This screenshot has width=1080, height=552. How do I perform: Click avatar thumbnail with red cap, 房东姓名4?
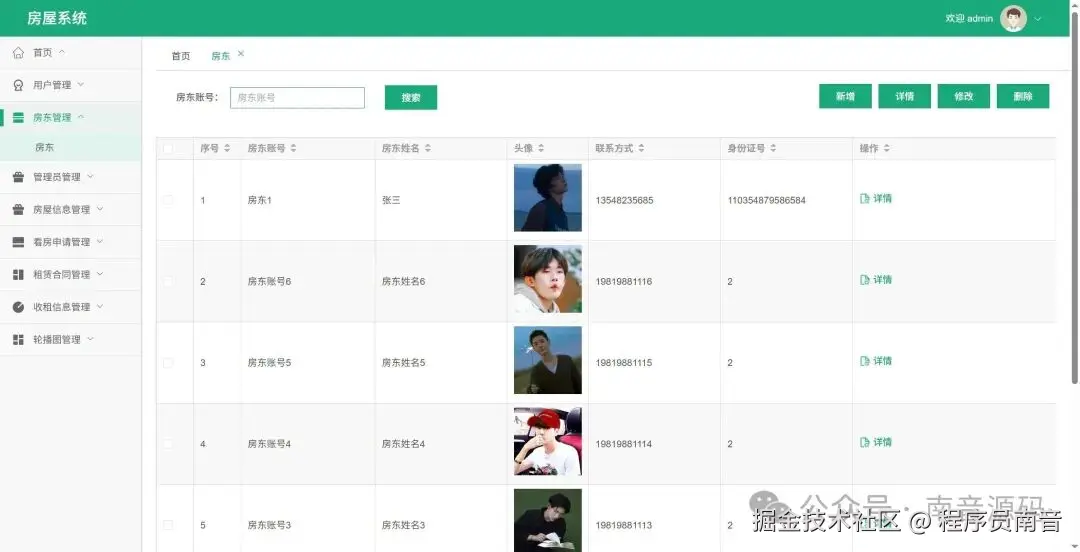[x=548, y=442]
